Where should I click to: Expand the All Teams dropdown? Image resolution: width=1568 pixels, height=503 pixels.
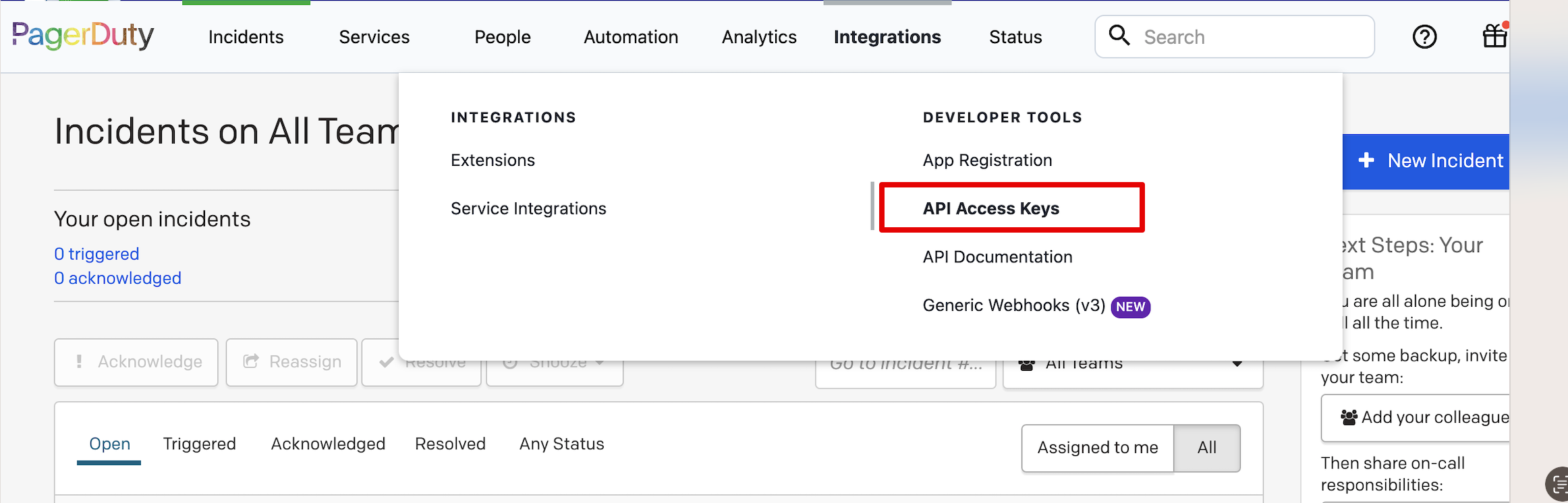1236,365
